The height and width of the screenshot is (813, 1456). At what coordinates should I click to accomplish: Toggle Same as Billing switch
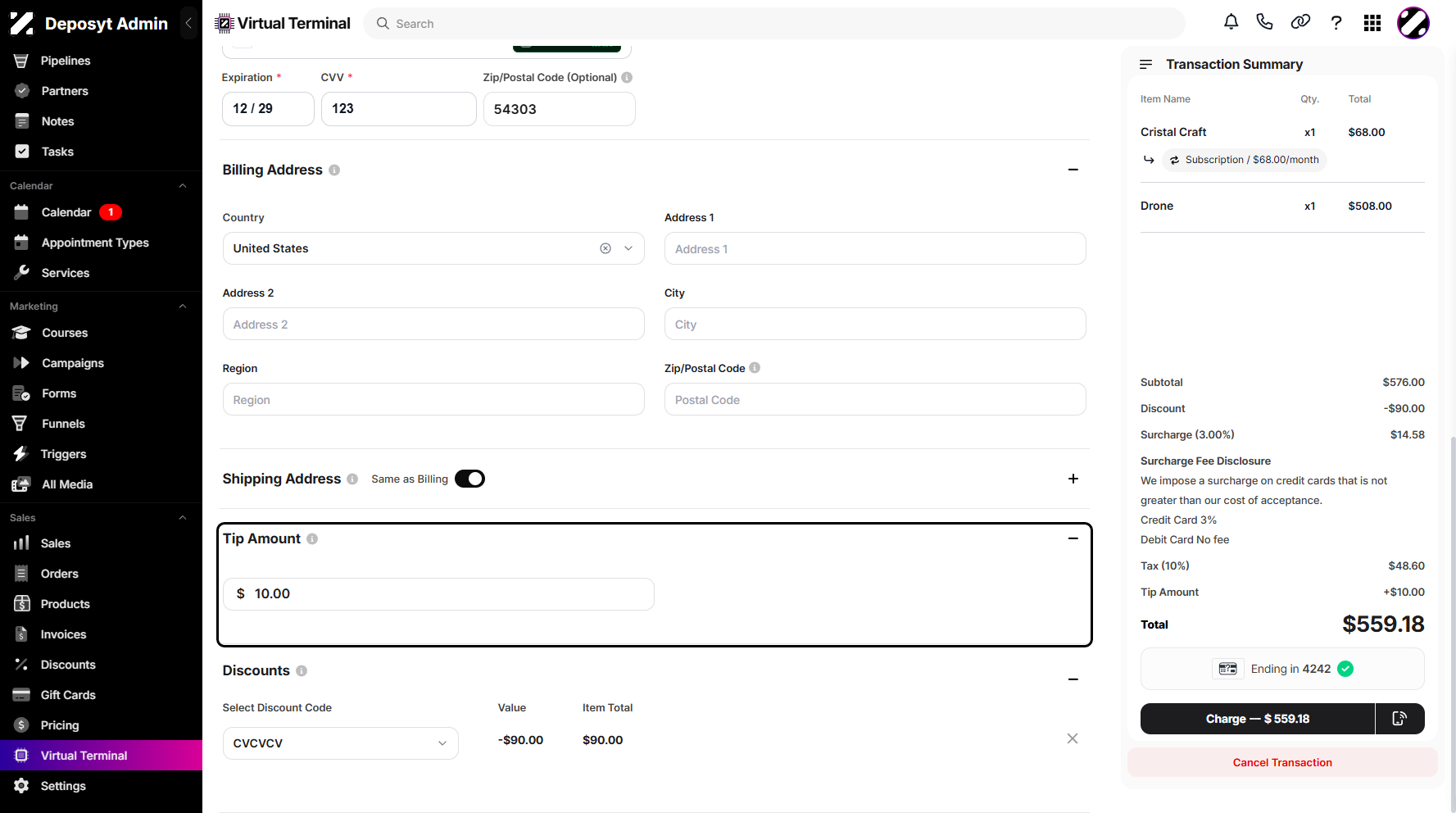click(x=470, y=479)
